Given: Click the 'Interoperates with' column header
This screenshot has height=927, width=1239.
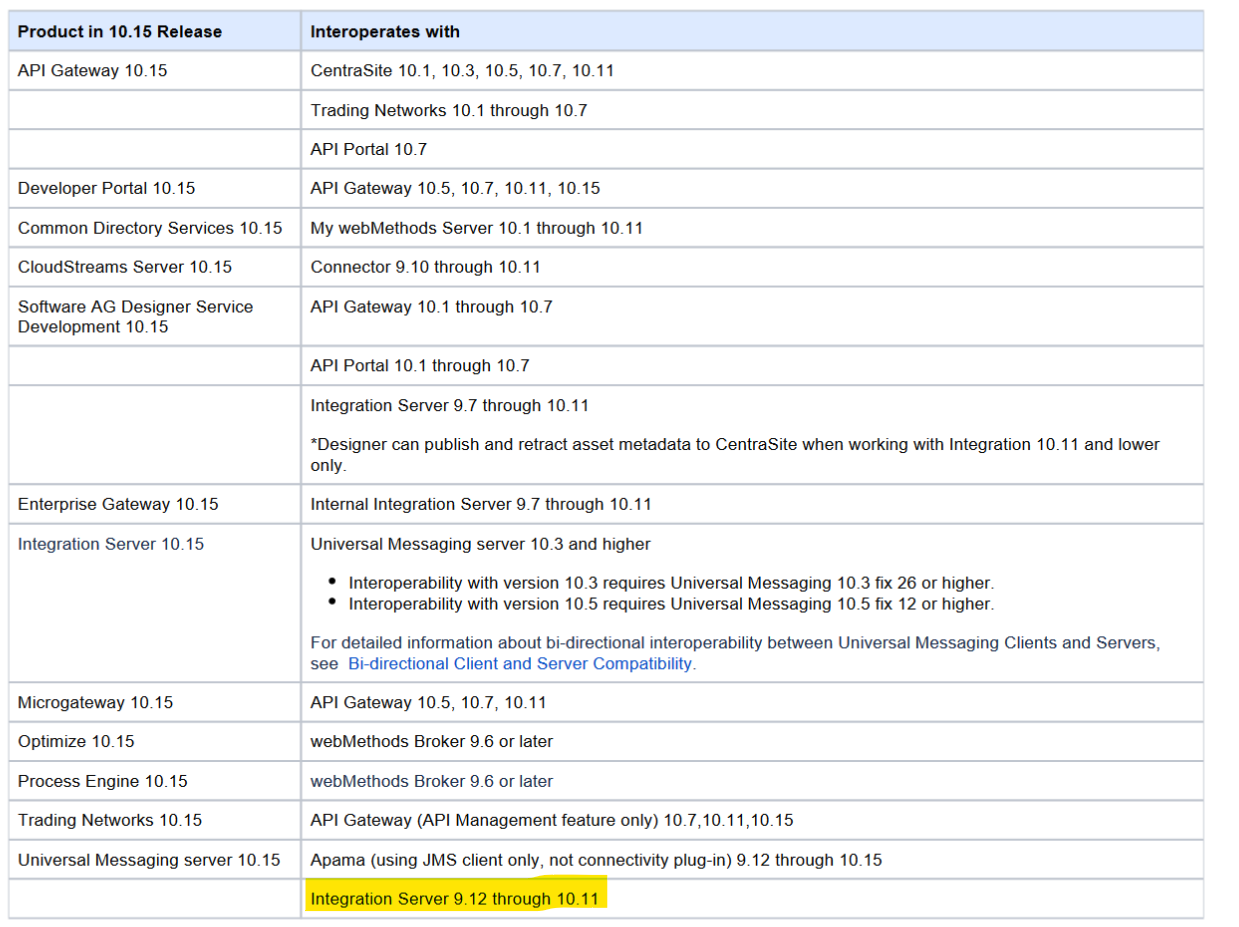Looking at the screenshot, I should [752, 31].
